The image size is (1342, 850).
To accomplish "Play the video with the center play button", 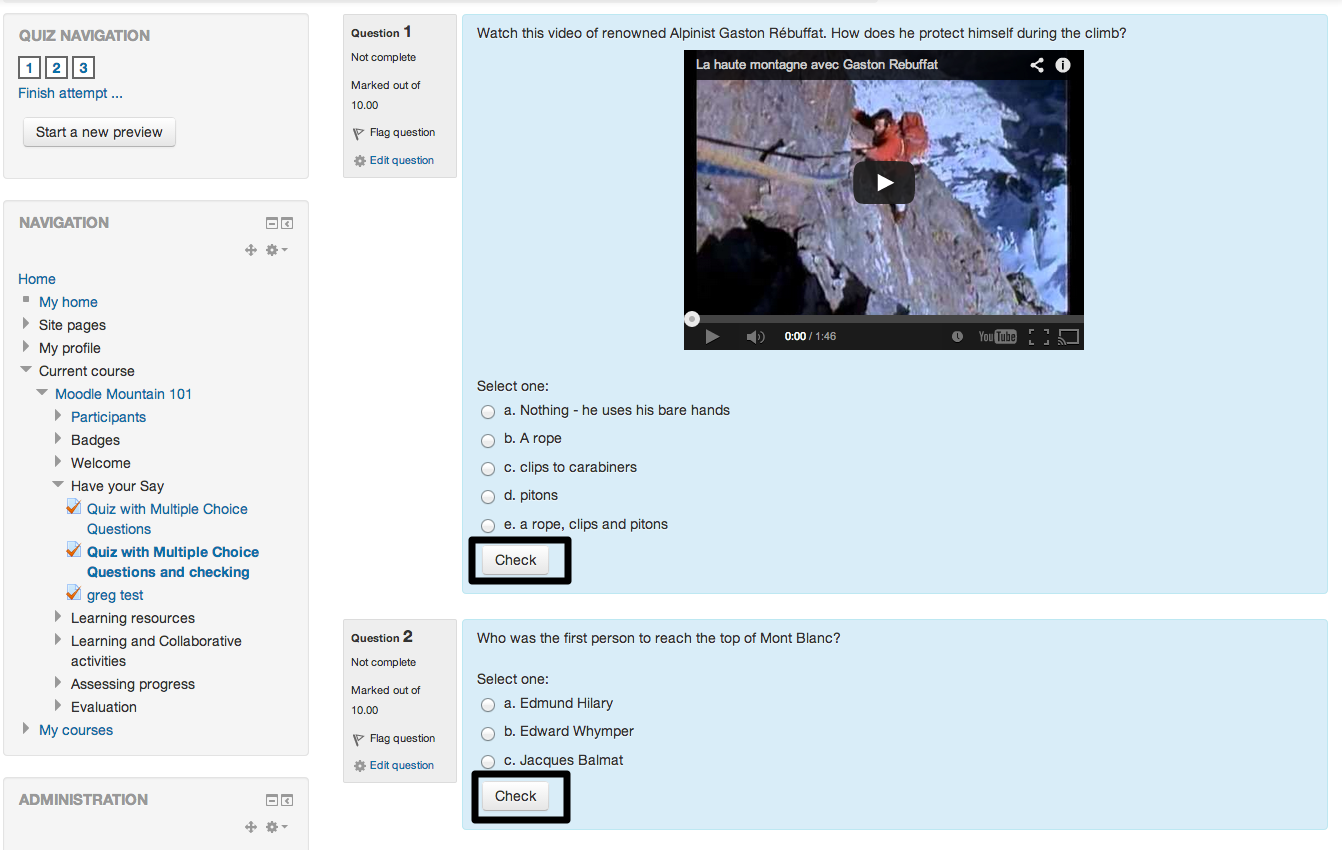I will pos(884,182).
